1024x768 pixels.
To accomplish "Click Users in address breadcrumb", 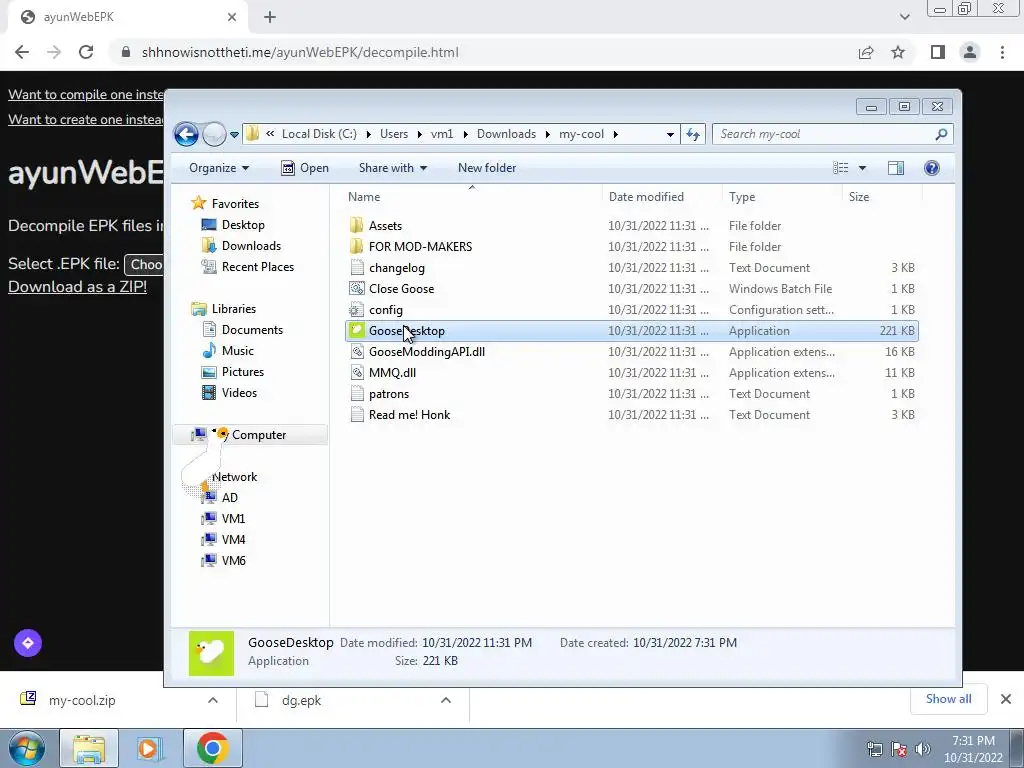I will pos(394,134).
